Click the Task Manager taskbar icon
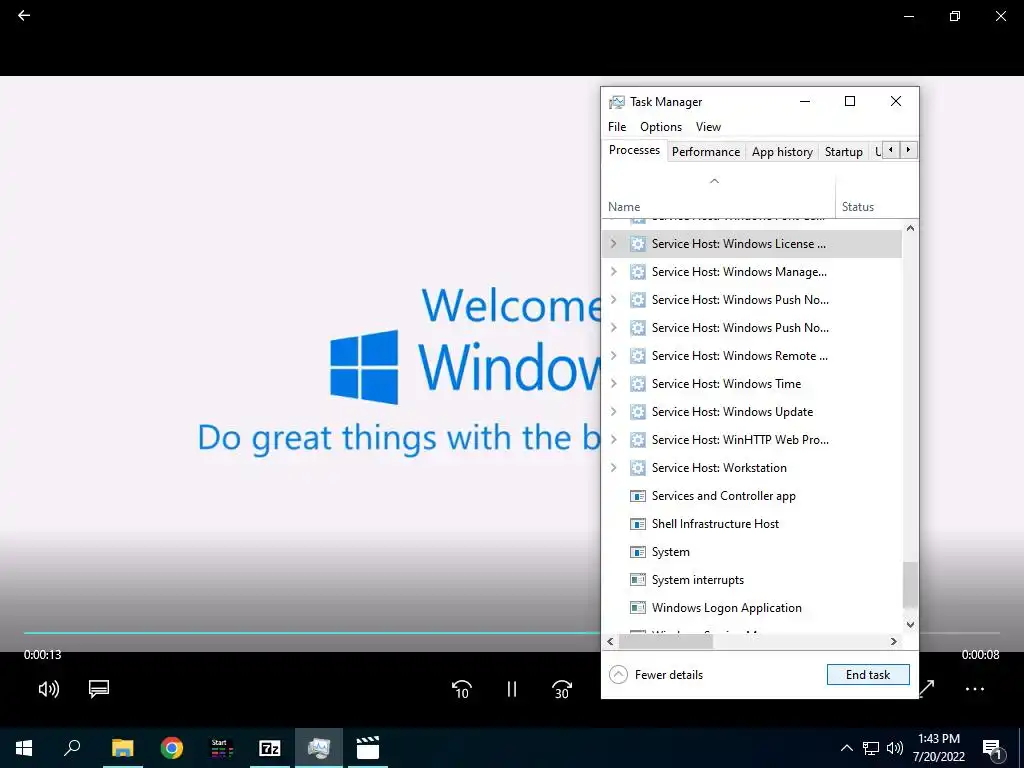Viewport: 1024px width, 768px height. tap(319, 748)
